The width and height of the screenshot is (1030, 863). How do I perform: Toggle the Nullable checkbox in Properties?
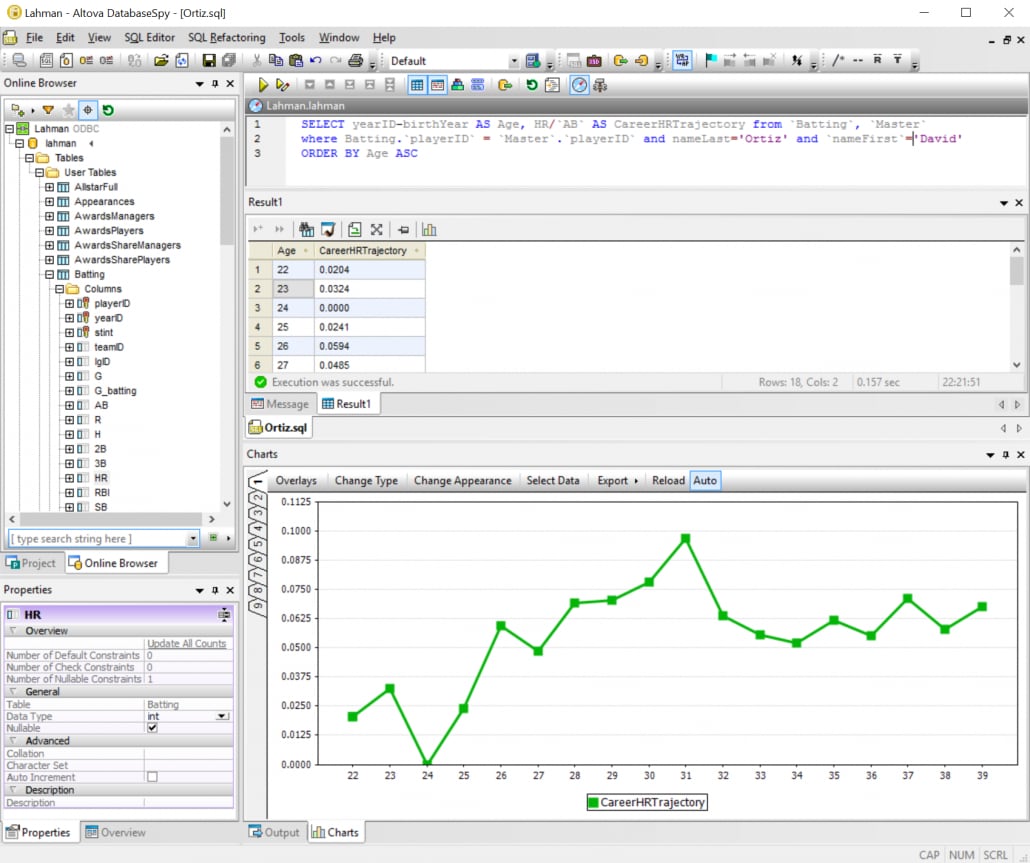point(152,728)
